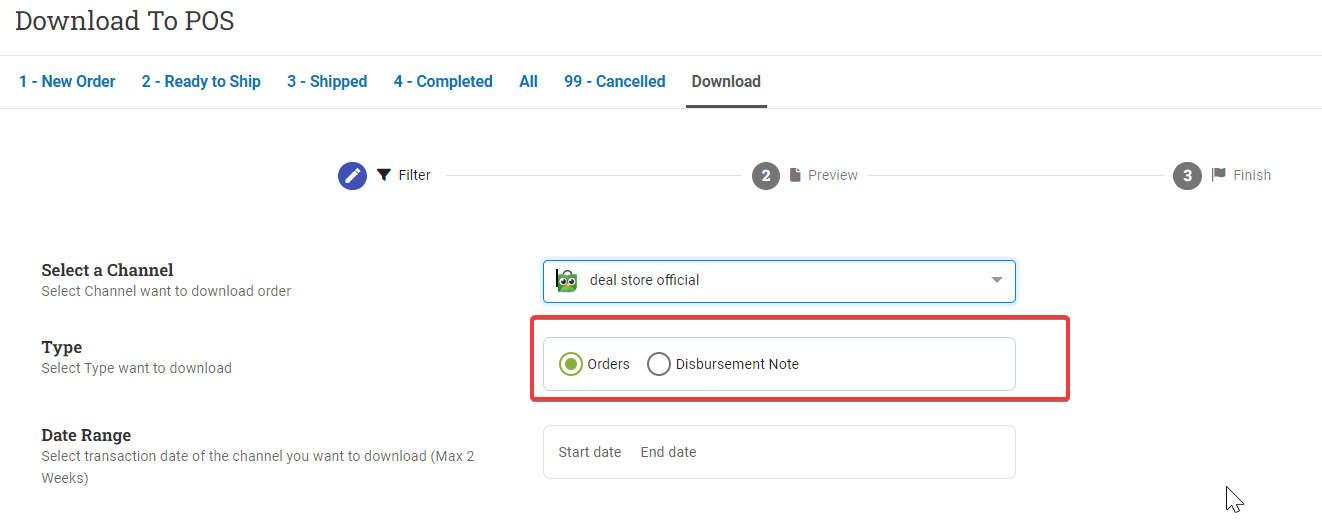Click the step 2 circle icon
Screen dimensions: 1322x525
click(766, 176)
